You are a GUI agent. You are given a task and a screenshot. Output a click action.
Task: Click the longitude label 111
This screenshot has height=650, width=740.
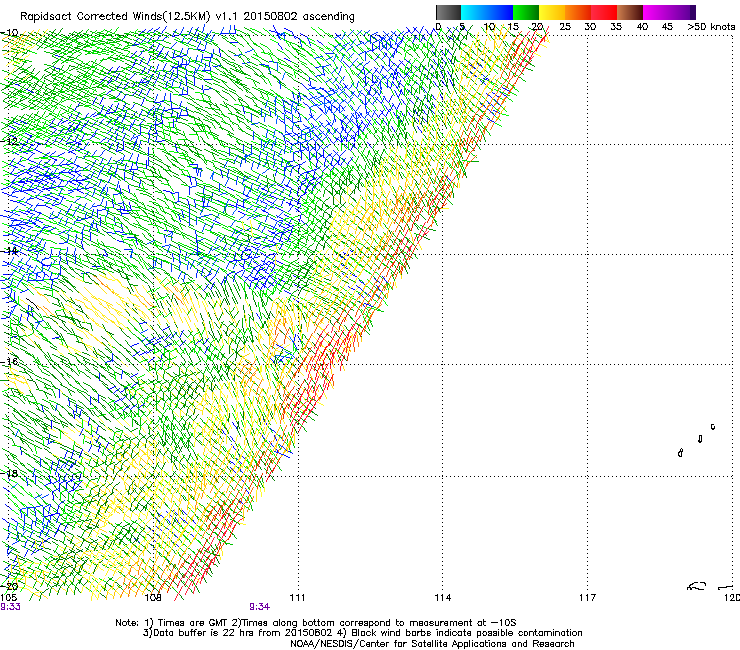tap(297, 598)
